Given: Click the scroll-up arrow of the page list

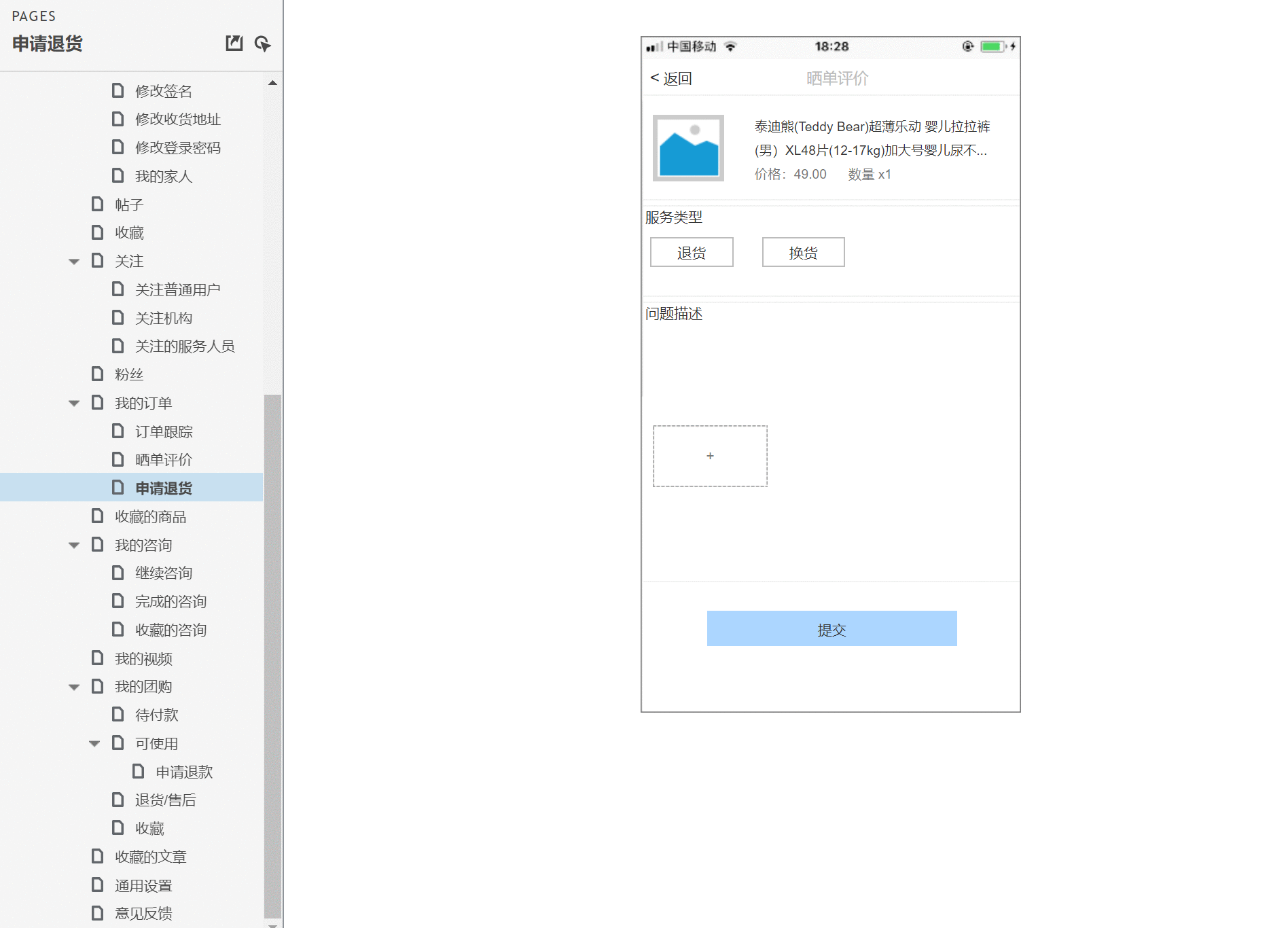Looking at the screenshot, I should point(272,83).
